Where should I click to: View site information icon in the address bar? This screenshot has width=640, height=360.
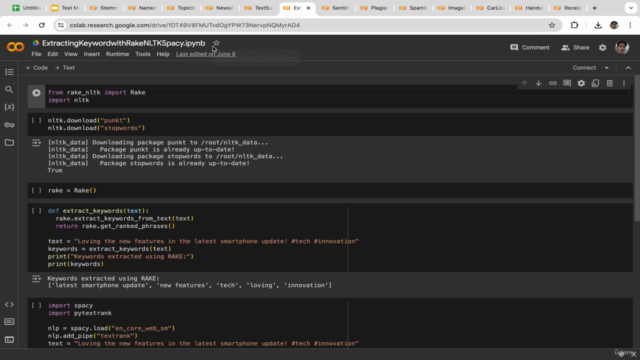61,25
